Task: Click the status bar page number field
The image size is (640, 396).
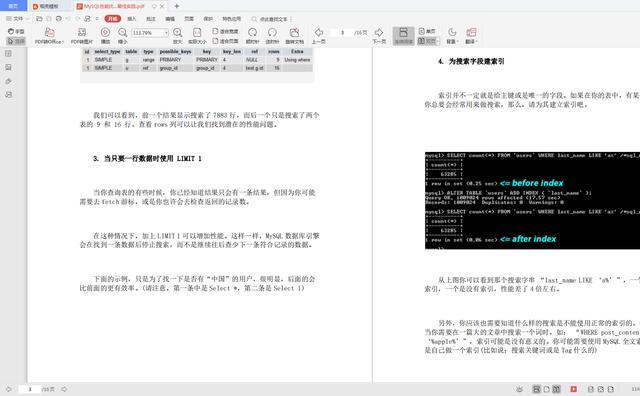Action: point(29,389)
